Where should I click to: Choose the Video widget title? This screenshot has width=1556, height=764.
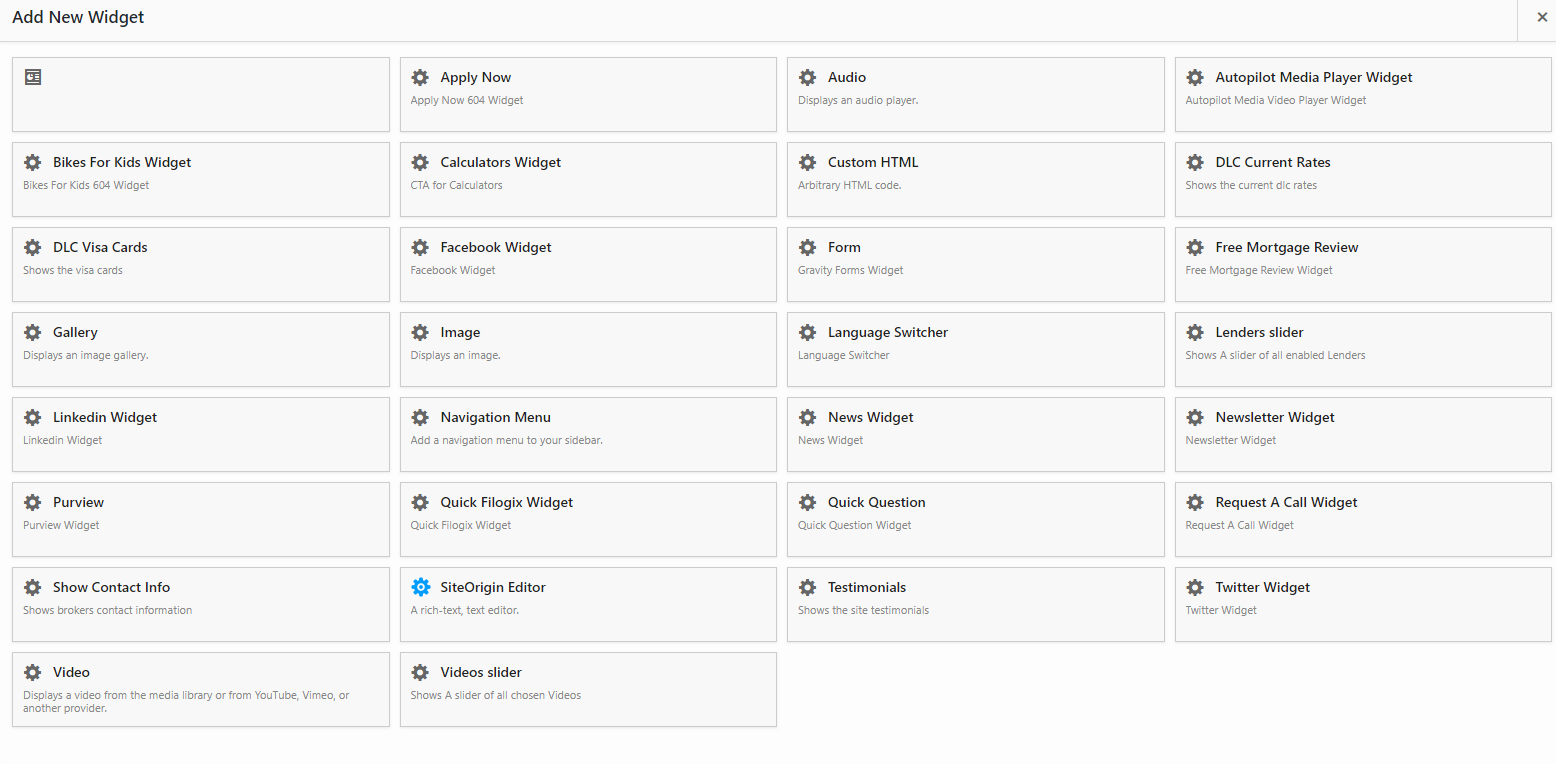click(x=71, y=672)
